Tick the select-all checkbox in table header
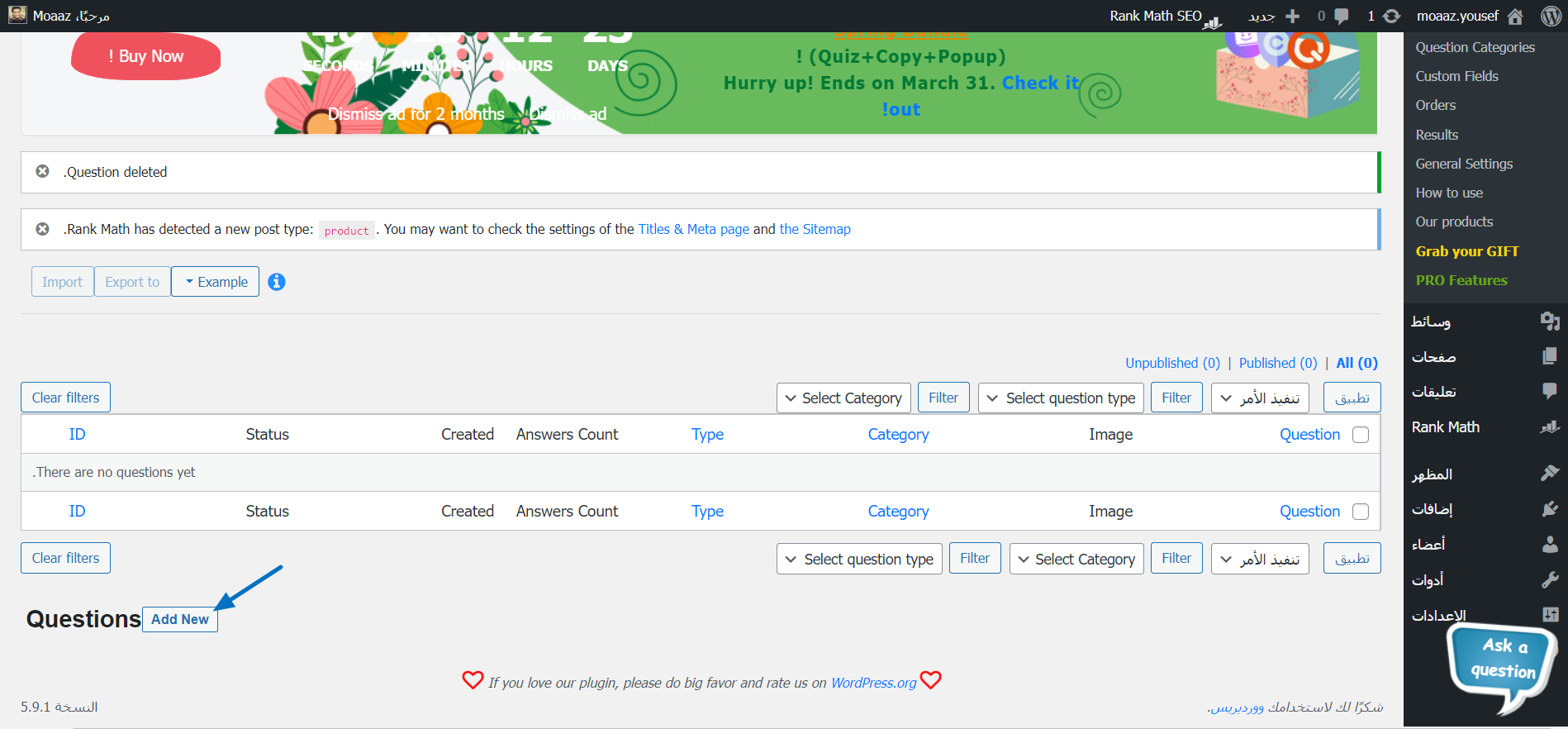The image size is (1568, 729). [x=1361, y=435]
